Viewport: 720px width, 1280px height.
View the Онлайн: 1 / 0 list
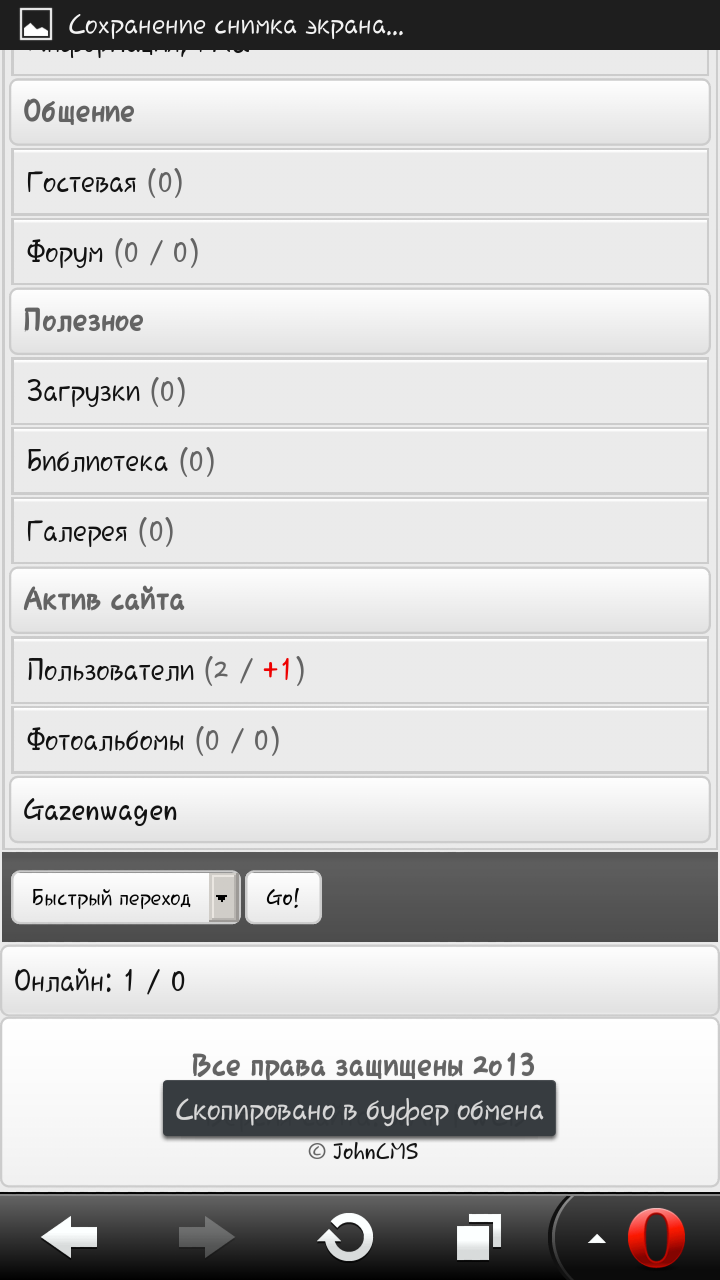[x=100, y=981]
